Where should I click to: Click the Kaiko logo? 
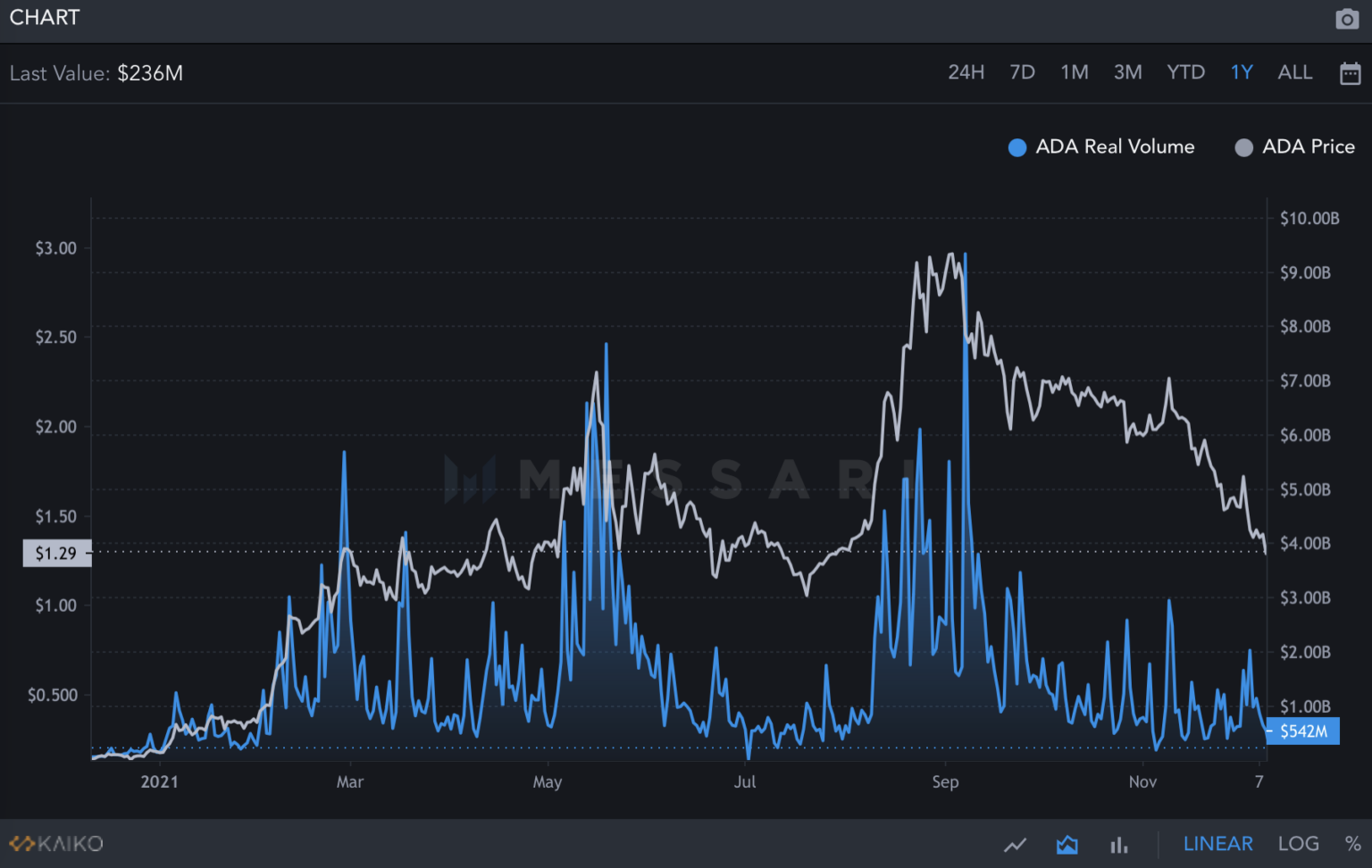tap(56, 844)
